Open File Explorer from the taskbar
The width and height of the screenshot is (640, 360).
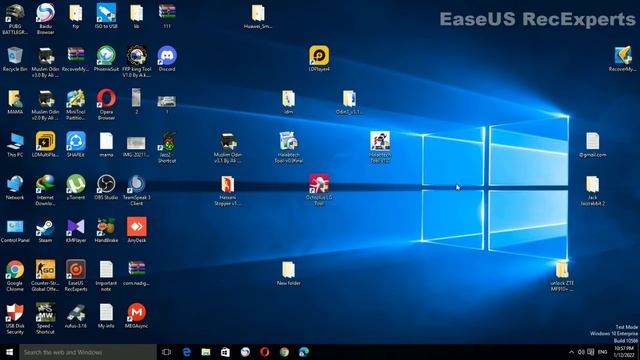click(206, 352)
